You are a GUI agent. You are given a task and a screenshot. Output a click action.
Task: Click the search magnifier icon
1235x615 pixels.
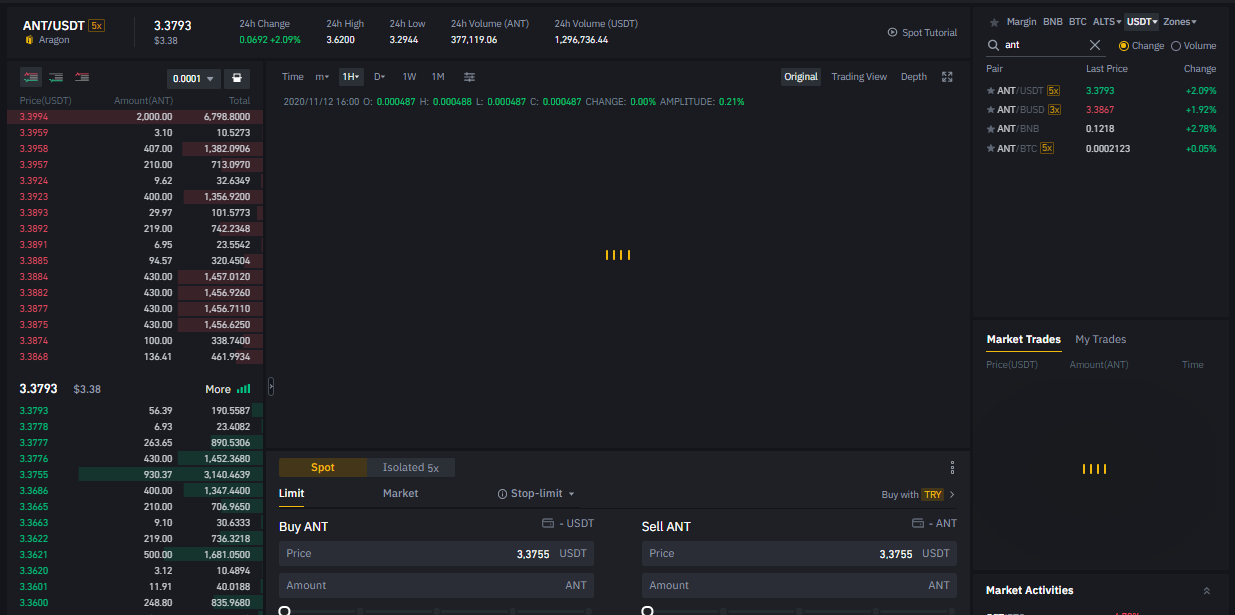(x=993, y=45)
